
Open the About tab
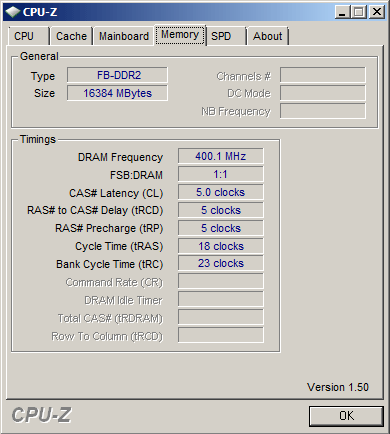coord(267,36)
